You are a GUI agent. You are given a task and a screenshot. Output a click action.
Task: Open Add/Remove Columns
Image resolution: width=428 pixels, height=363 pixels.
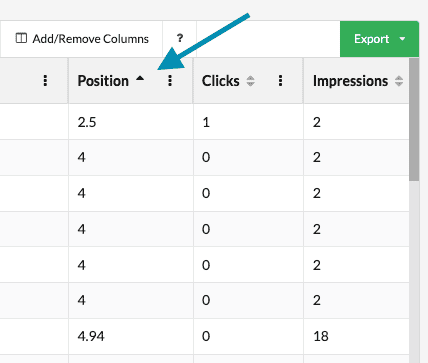pos(82,39)
